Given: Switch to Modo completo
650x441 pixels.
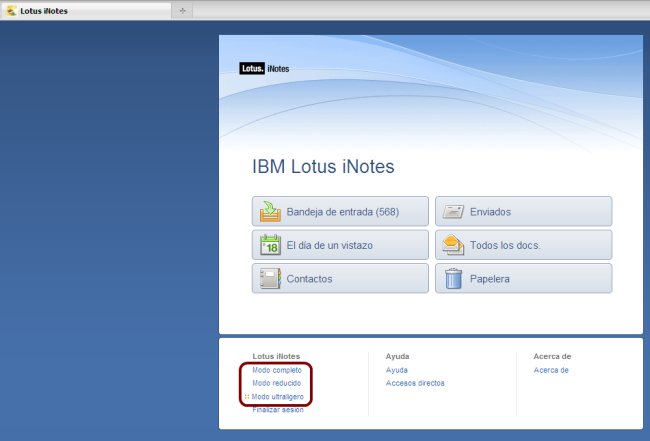Looking at the screenshot, I should 277,370.
